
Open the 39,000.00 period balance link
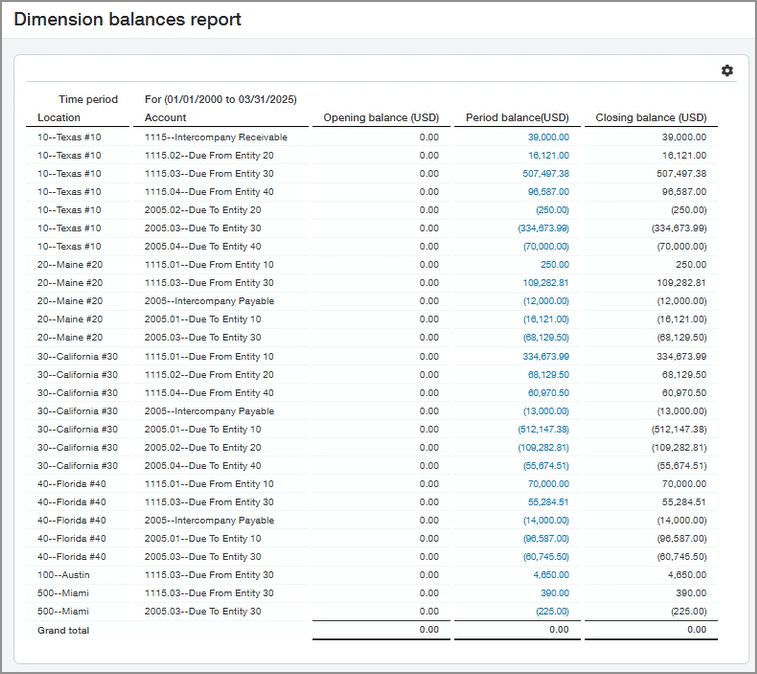(548, 137)
